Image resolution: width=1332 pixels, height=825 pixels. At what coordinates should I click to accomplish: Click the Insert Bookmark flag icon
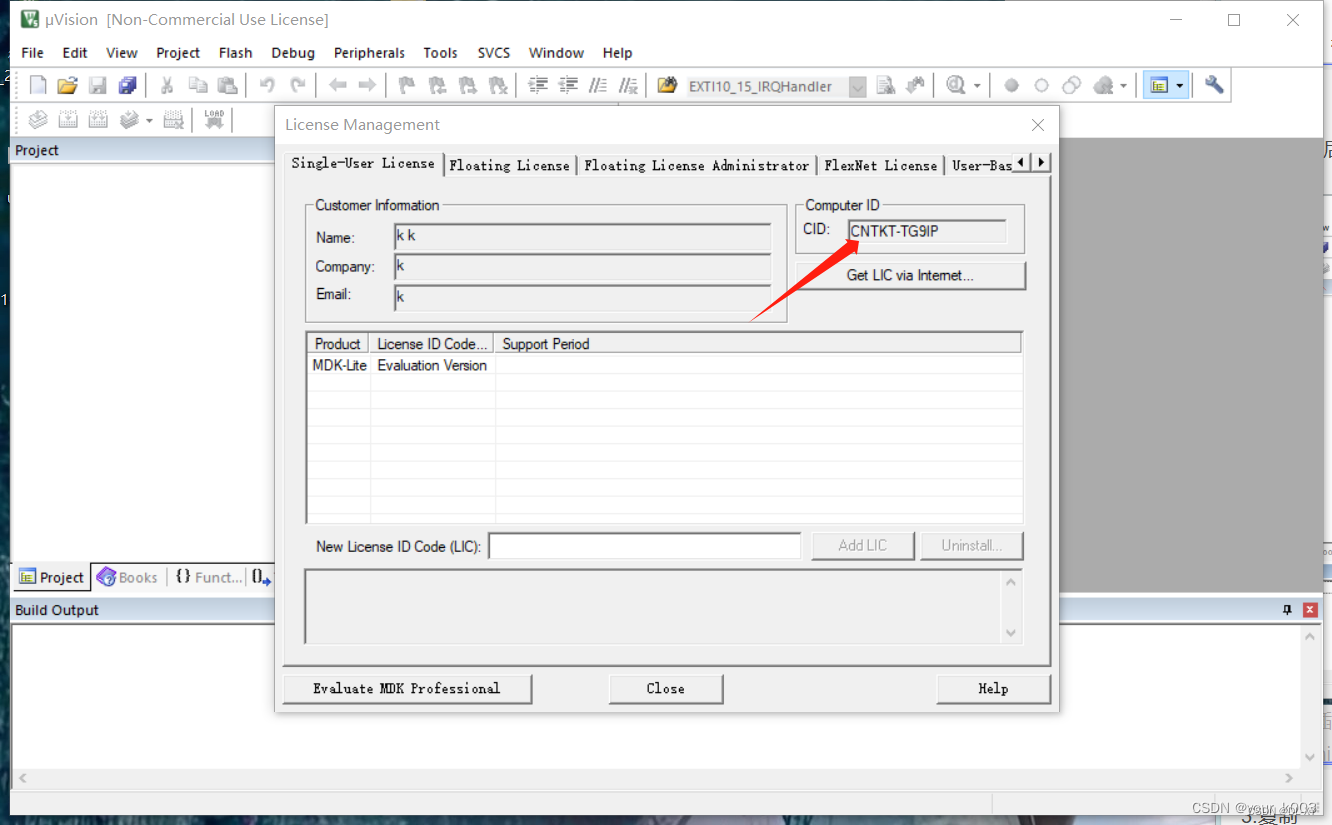406,86
